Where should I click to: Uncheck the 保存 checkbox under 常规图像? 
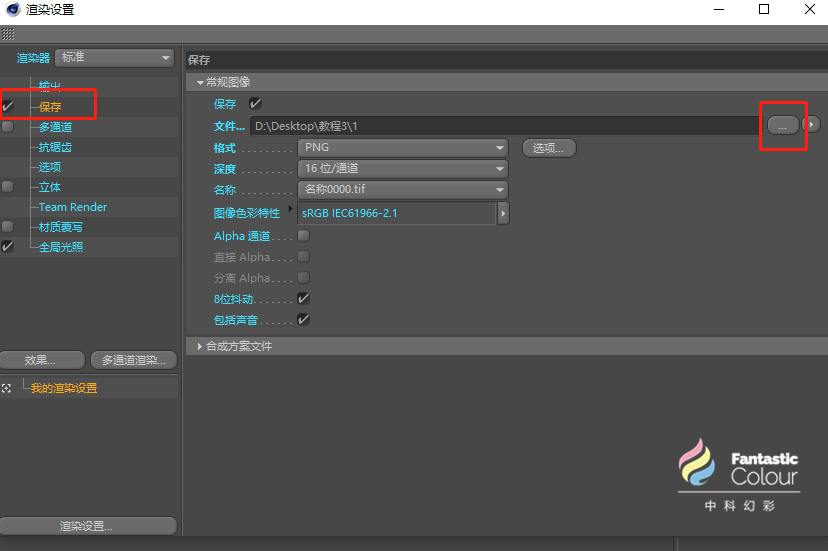(256, 104)
